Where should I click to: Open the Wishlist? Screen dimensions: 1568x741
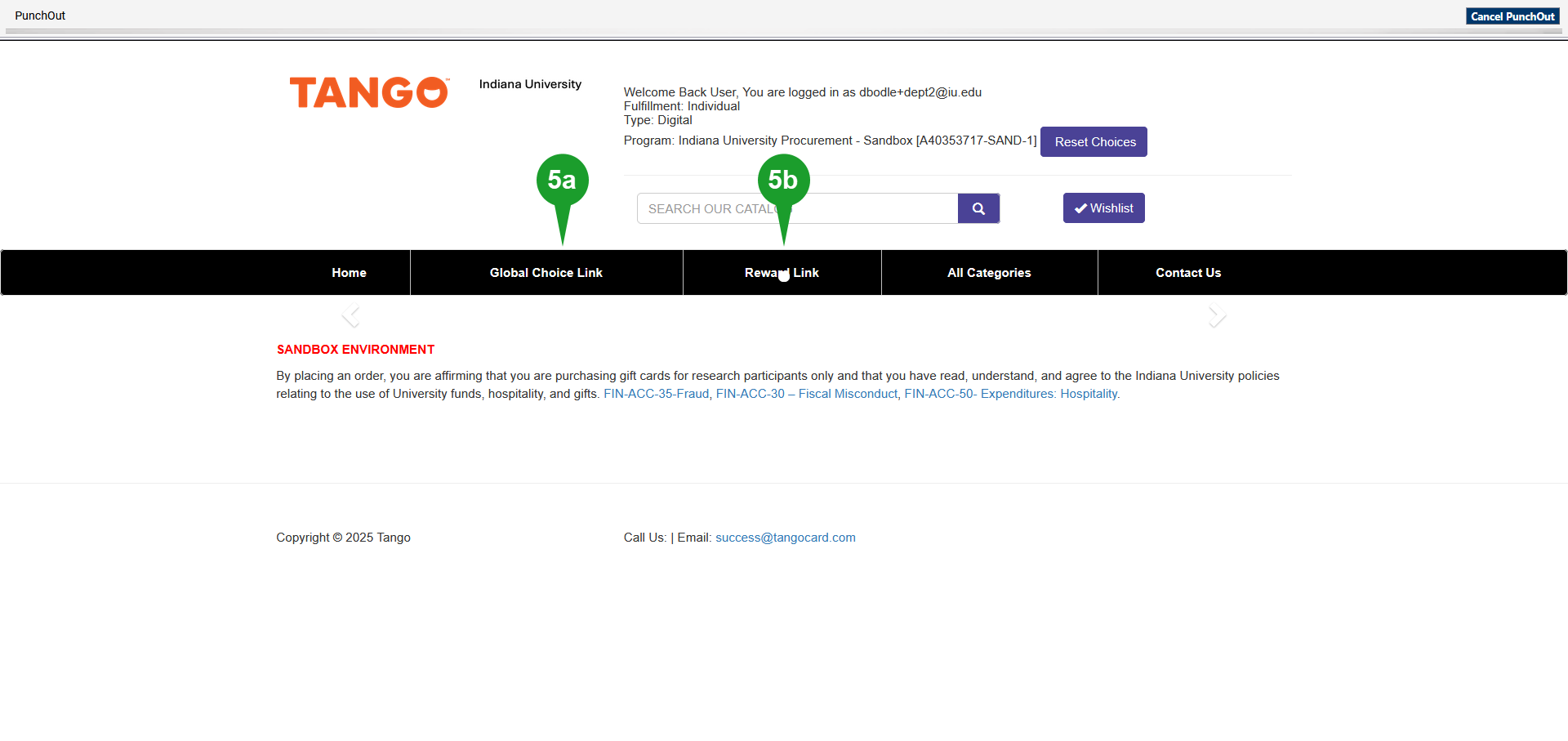coord(1103,208)
